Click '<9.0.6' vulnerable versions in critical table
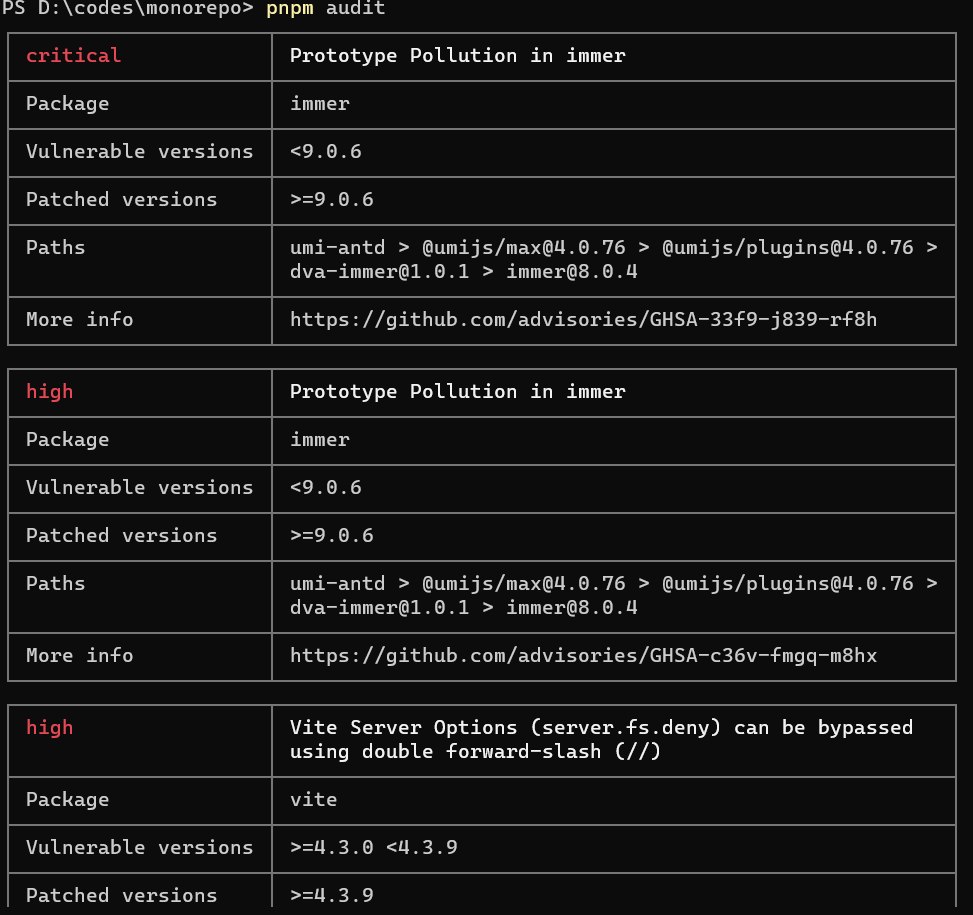 click(x=325, y=152)
